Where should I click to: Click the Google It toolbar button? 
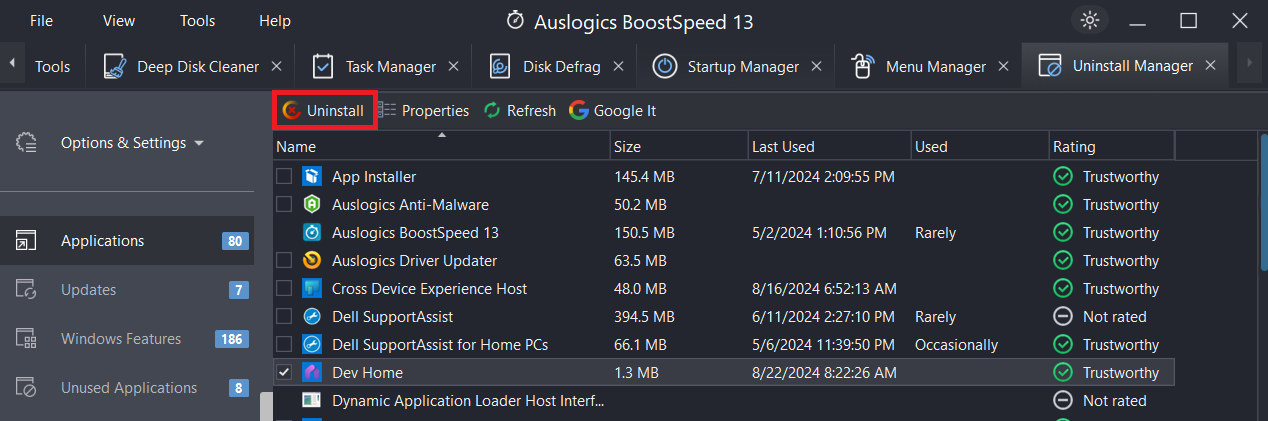pyautogui.click(x=612, y=110)
